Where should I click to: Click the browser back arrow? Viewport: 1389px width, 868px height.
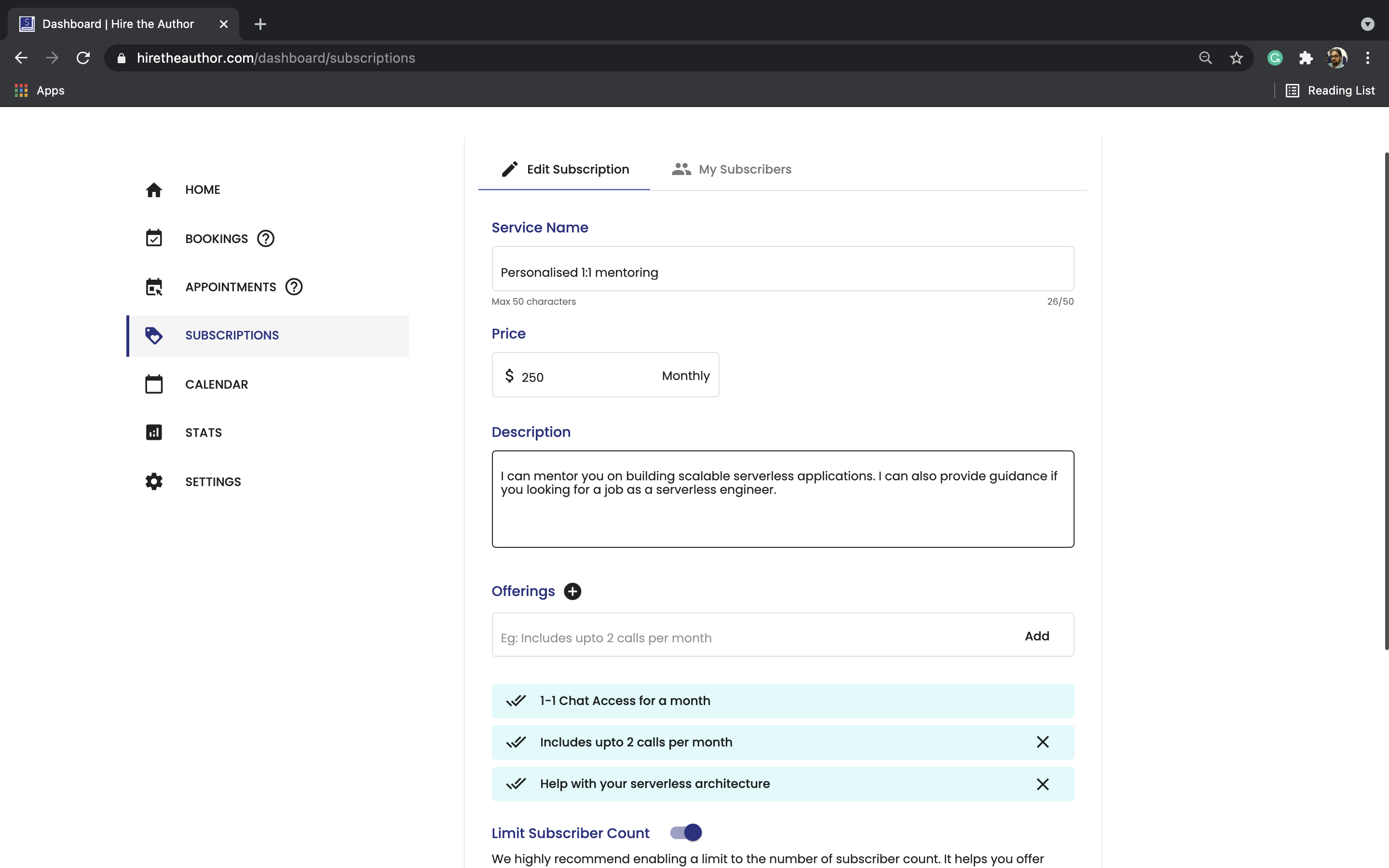click(x=21, y=58)
